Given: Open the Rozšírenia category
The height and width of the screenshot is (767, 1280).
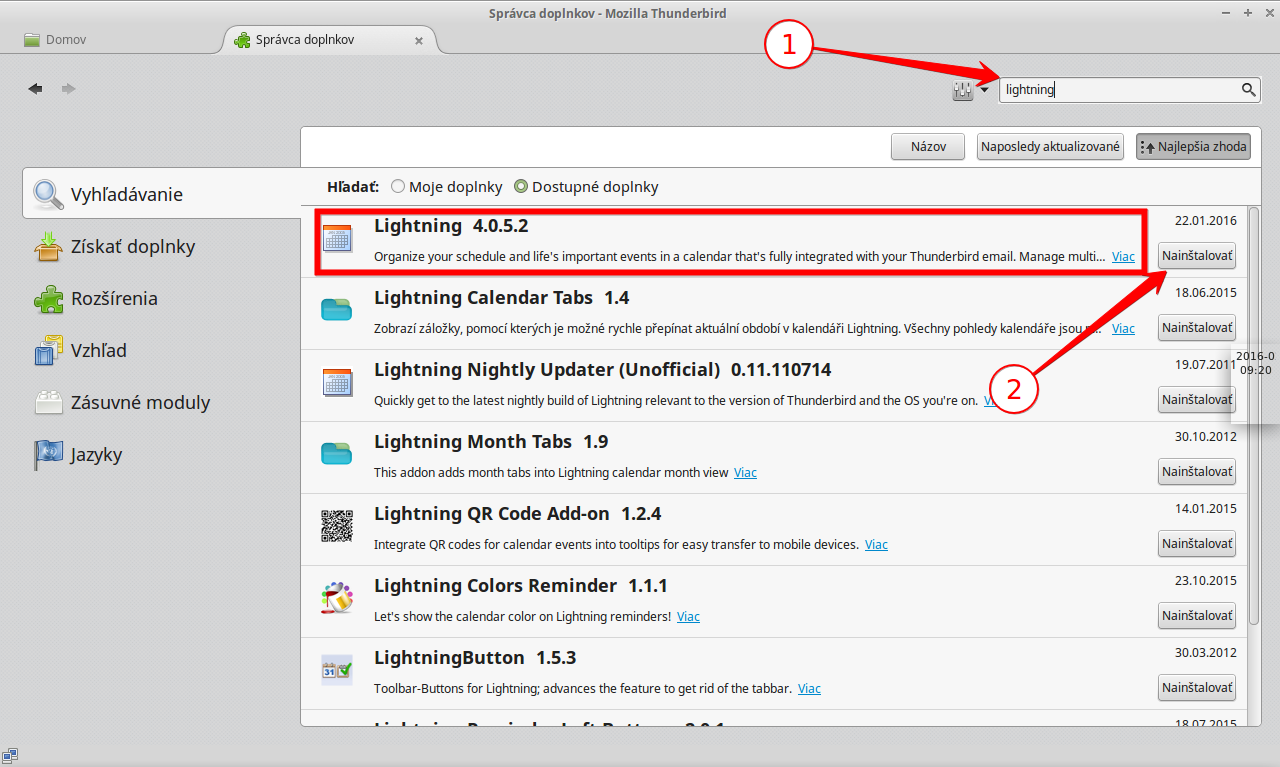Looking at the screenshot, I should (160, 298).
